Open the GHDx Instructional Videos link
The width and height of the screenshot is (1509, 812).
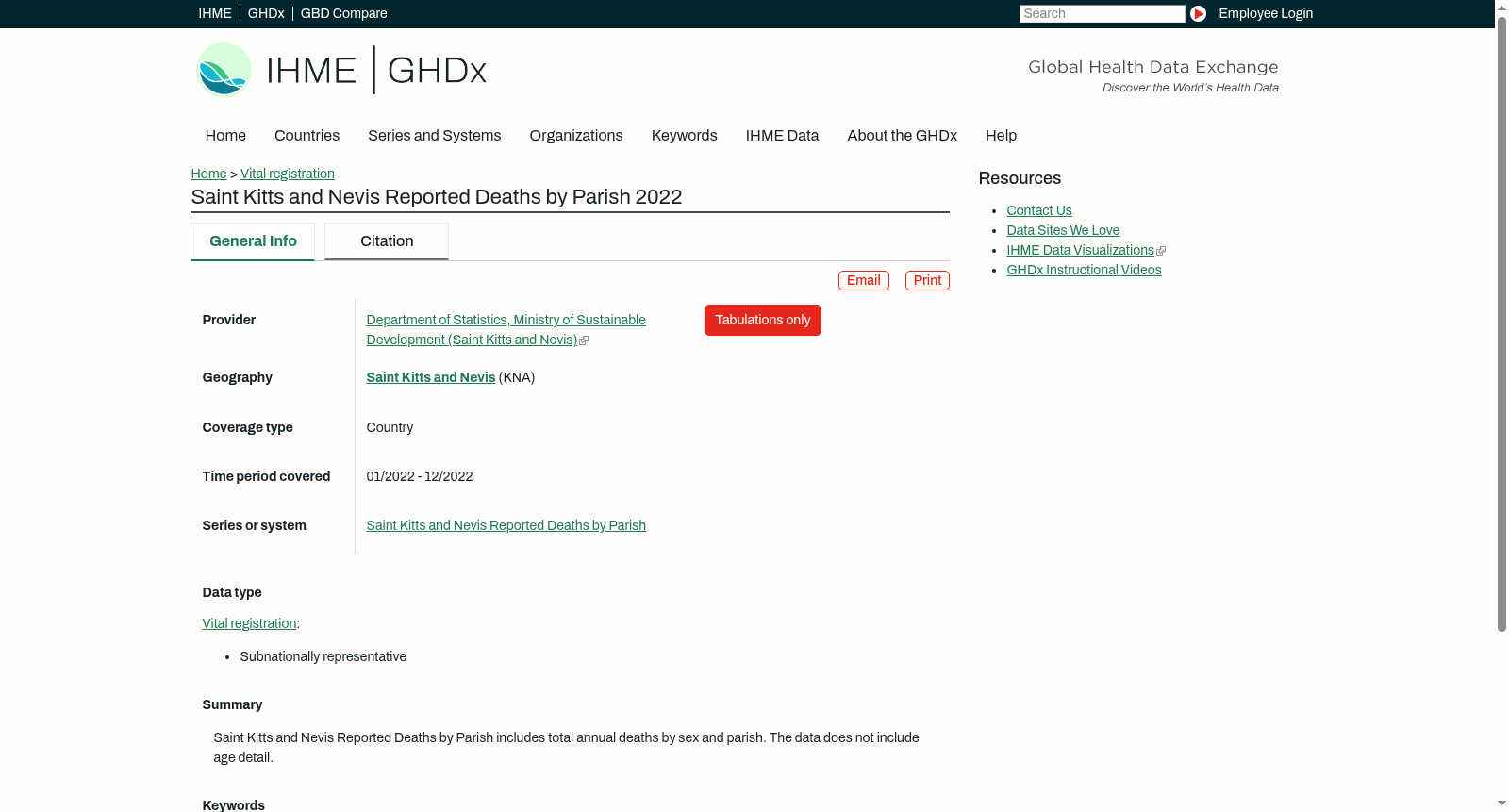click(x=1084, y=270)
